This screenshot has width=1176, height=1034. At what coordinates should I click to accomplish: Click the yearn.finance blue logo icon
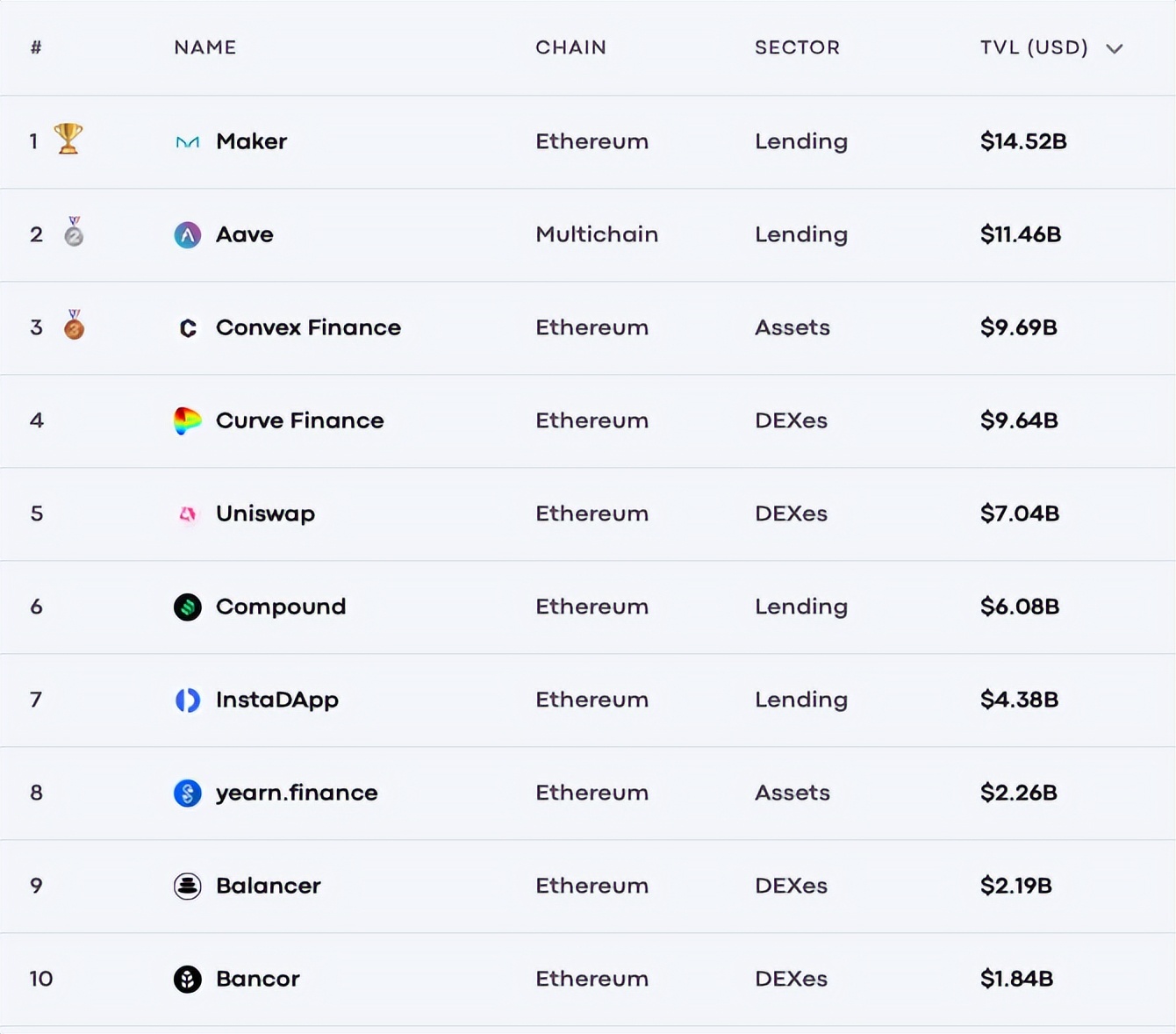(187, 793)
